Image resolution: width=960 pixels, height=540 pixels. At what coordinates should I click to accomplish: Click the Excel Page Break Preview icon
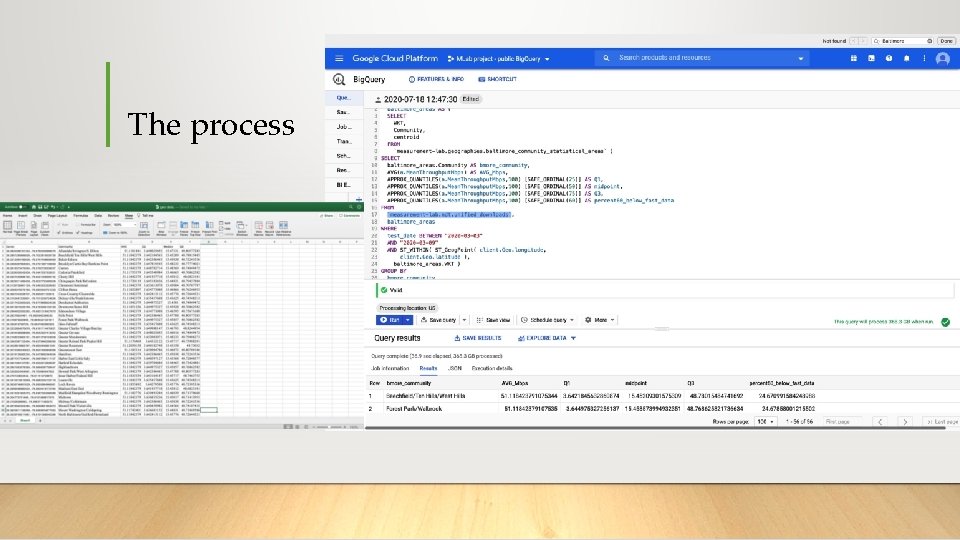click(x=21, y=228)
